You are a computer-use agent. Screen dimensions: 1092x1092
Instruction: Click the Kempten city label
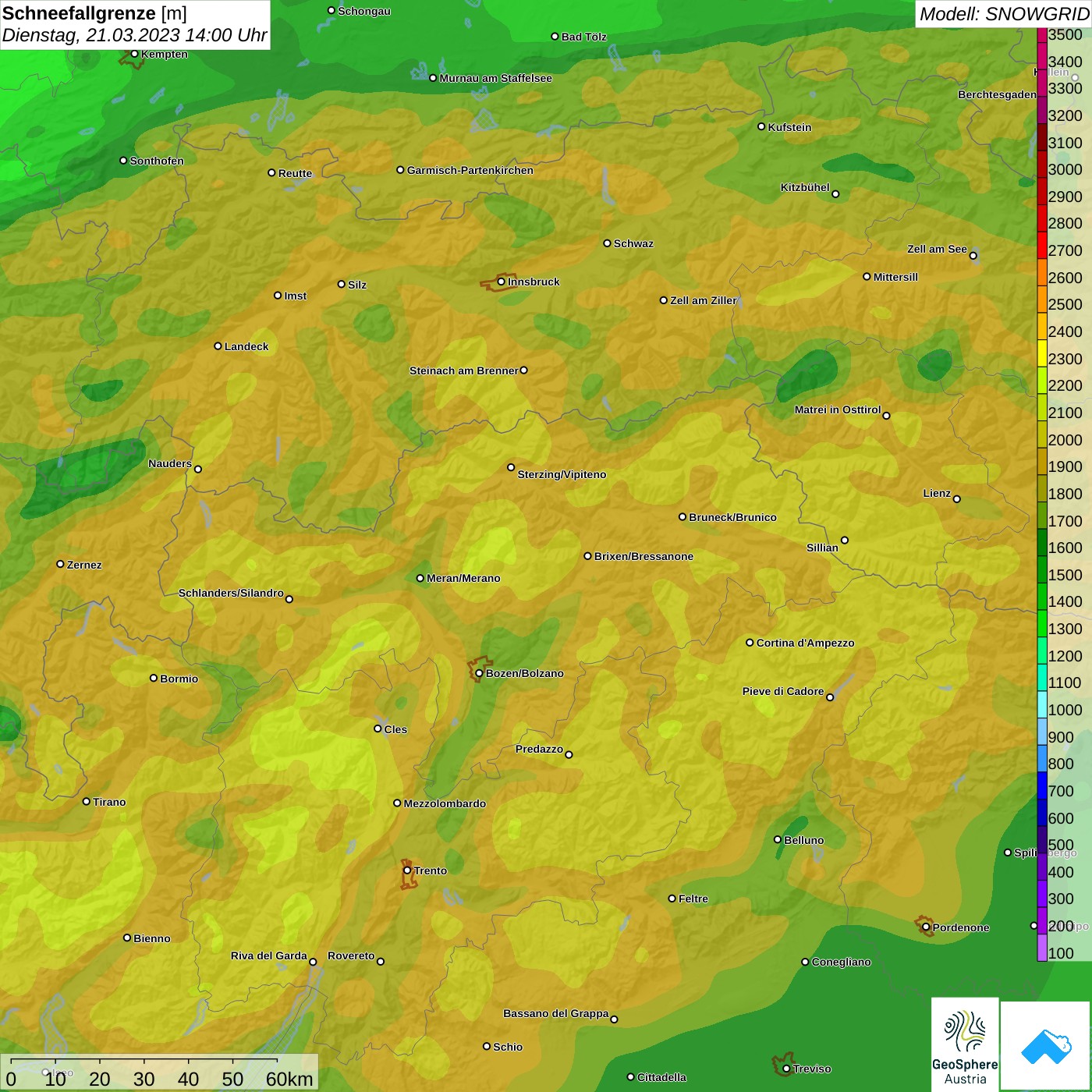[164, 54]
